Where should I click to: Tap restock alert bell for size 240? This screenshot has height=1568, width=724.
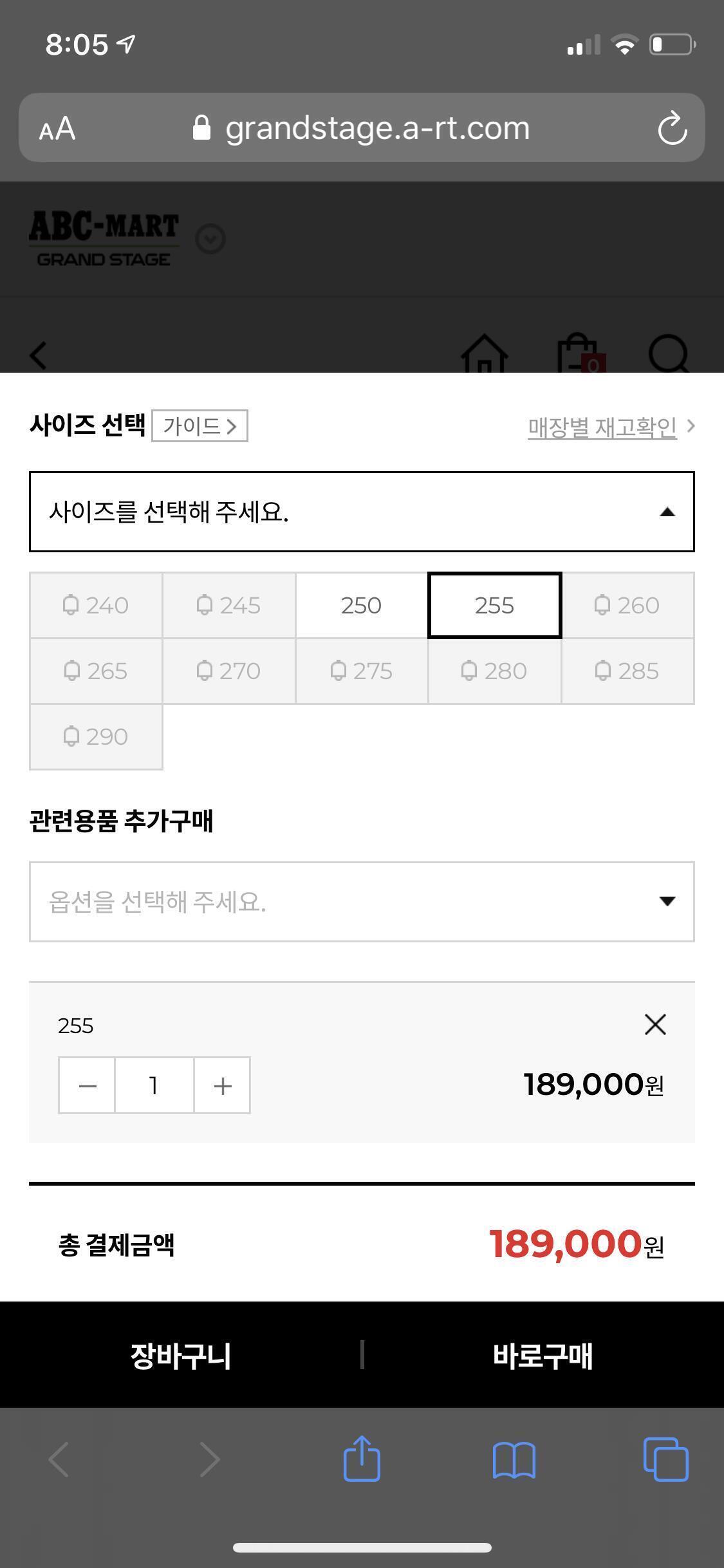tap(71, 605)
